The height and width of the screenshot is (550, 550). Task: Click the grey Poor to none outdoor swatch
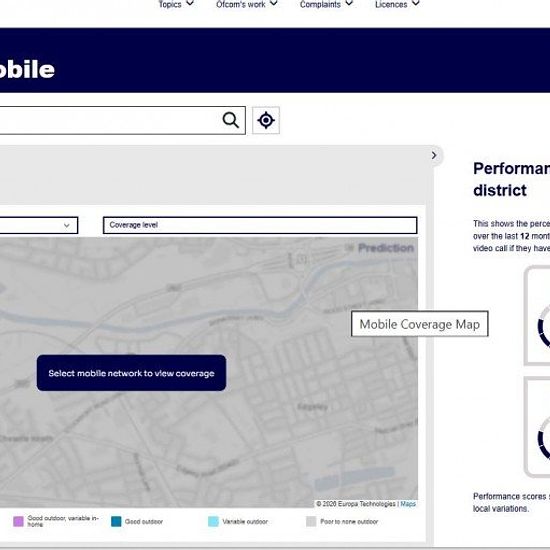pyautogui.click(x=311, y=521)
